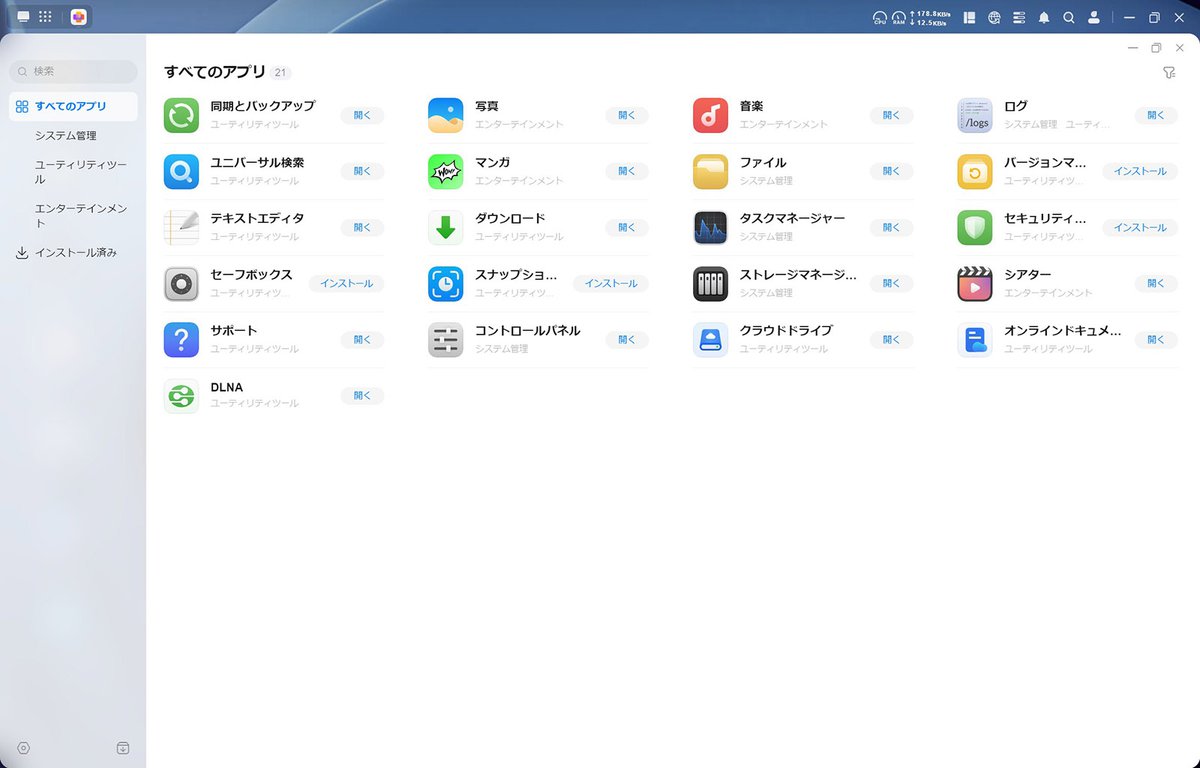The image size is (1200, 768).
Task: Install the セーフボックス app
Action: coord(346,284)
